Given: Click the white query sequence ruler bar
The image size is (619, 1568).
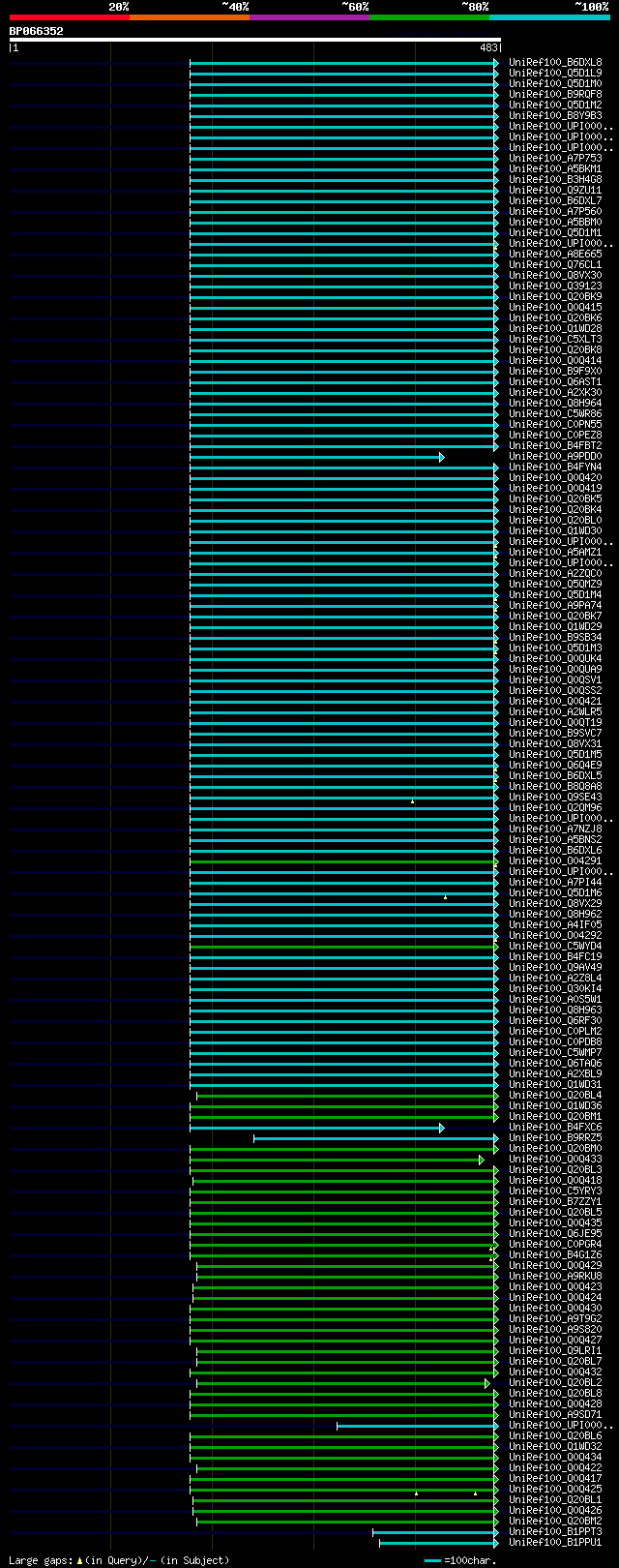Looking at the screenshot, I should coord(254,40).
